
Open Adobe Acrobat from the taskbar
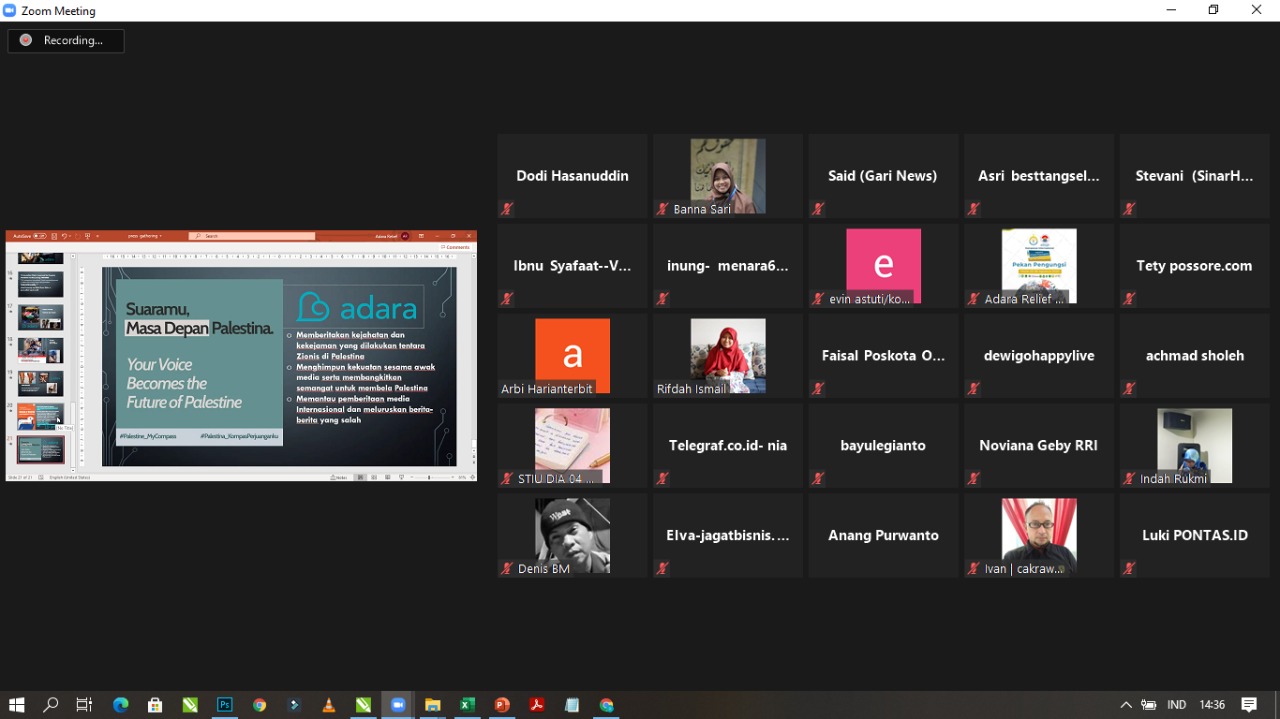(x=537, y=705)
